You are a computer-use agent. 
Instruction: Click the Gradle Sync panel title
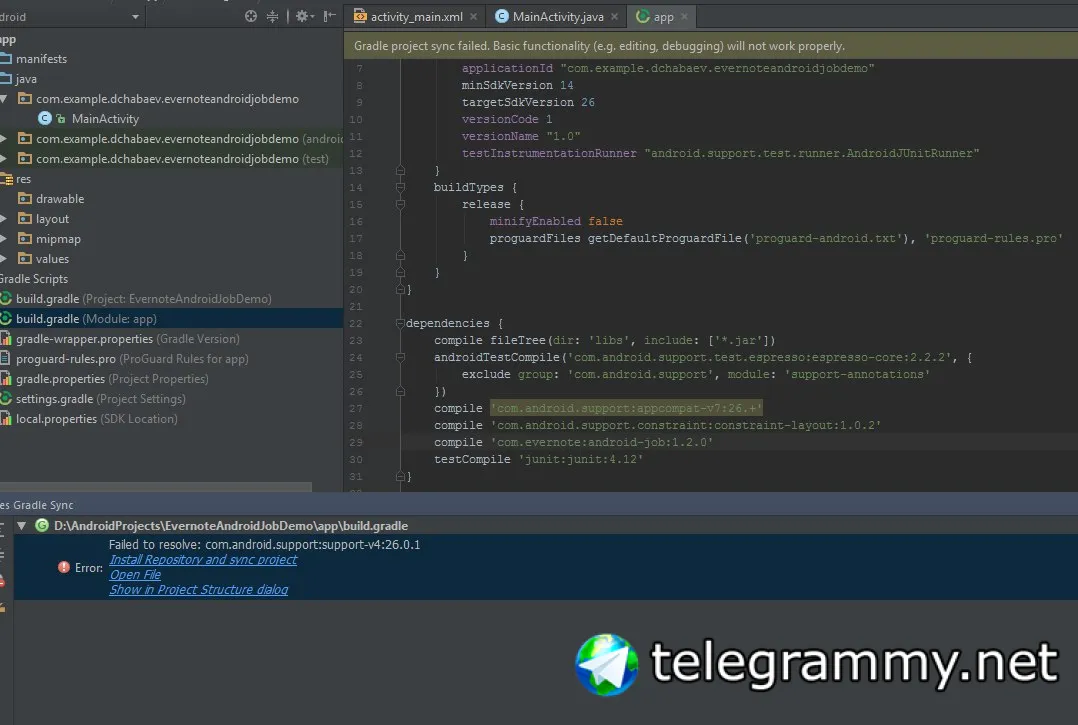[x=36, y=504]
